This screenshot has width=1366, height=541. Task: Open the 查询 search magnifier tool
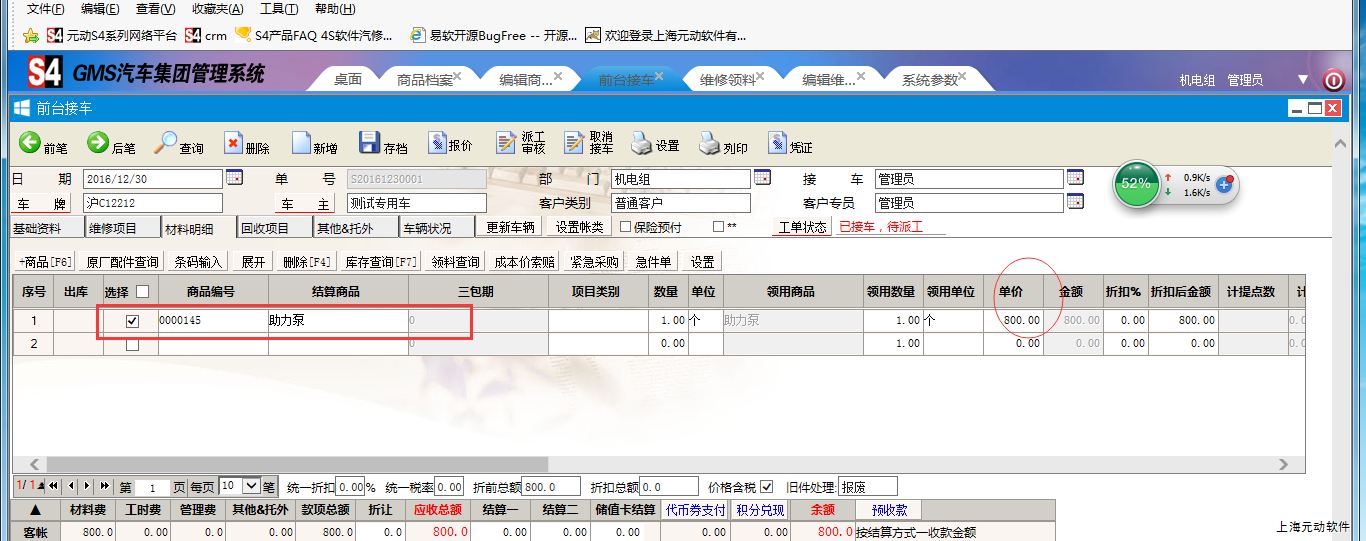[166, 143]
